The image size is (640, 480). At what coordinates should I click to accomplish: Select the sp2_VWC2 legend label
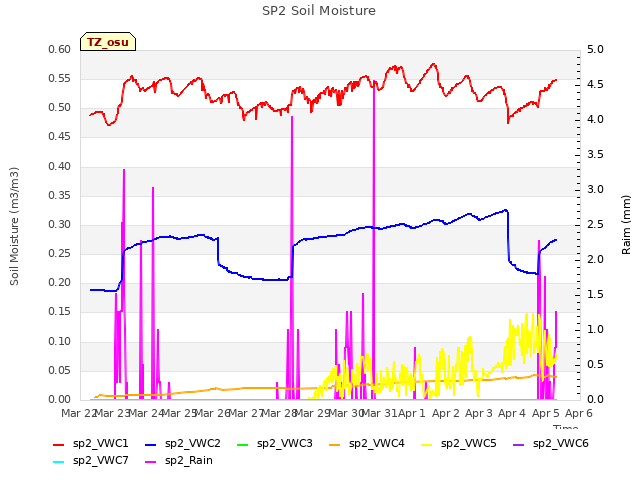193,443
